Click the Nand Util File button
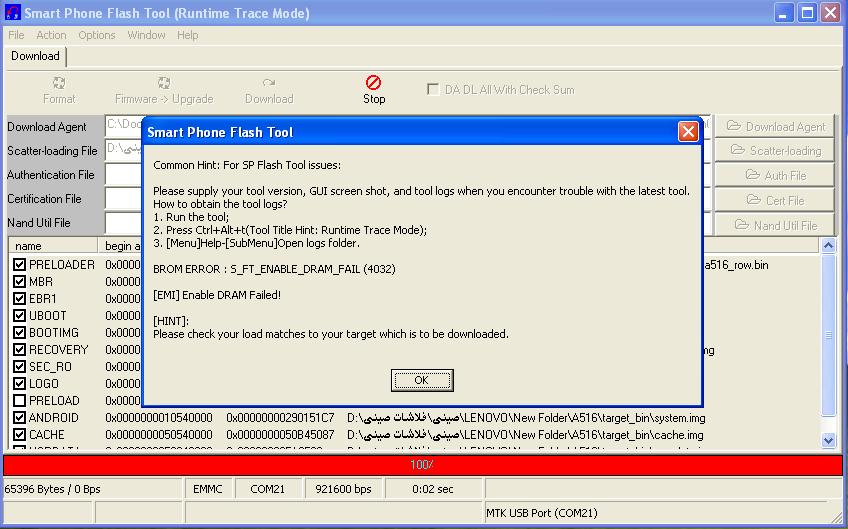 775,225
